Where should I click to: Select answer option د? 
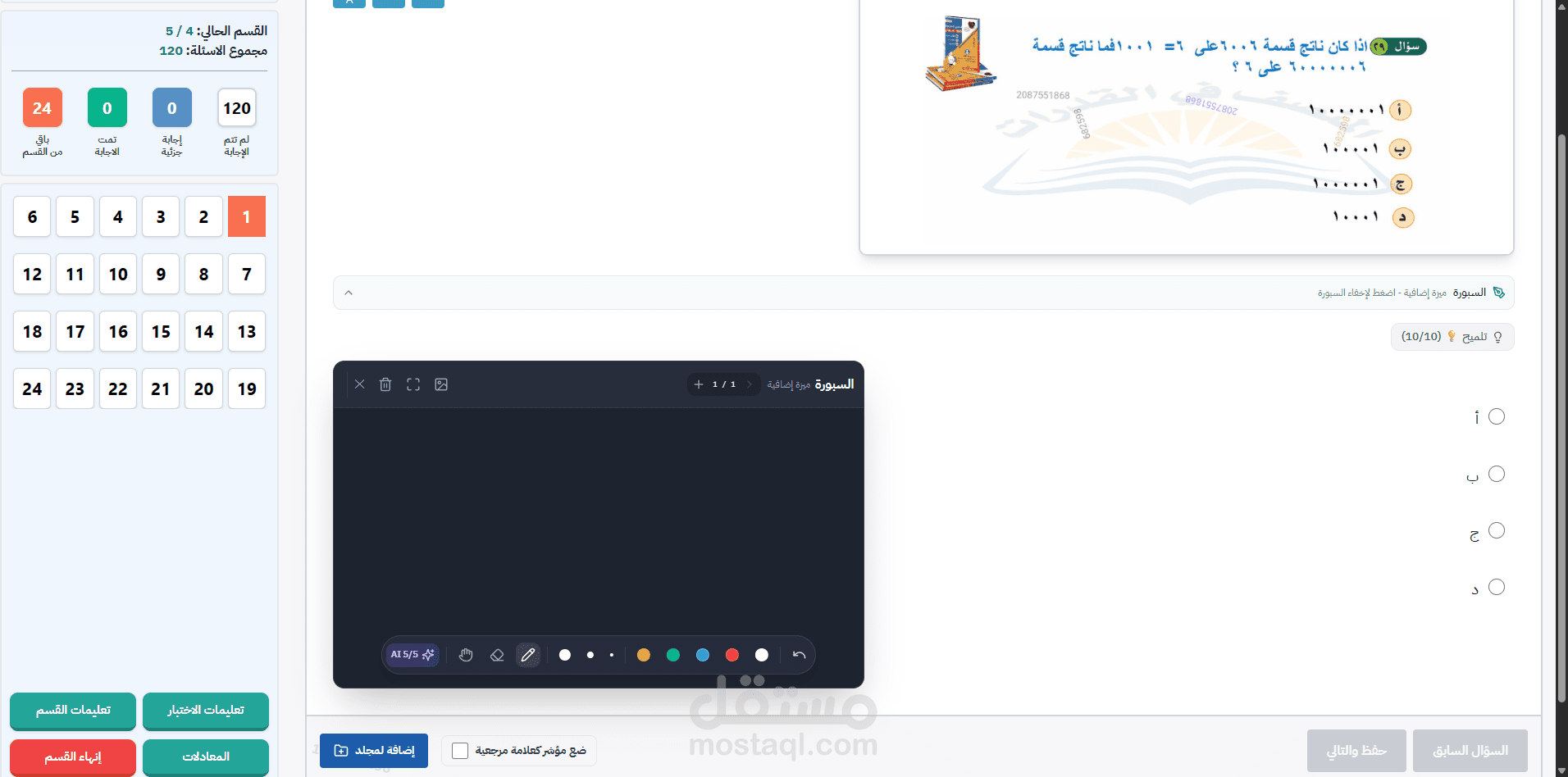pos(1497,587)
